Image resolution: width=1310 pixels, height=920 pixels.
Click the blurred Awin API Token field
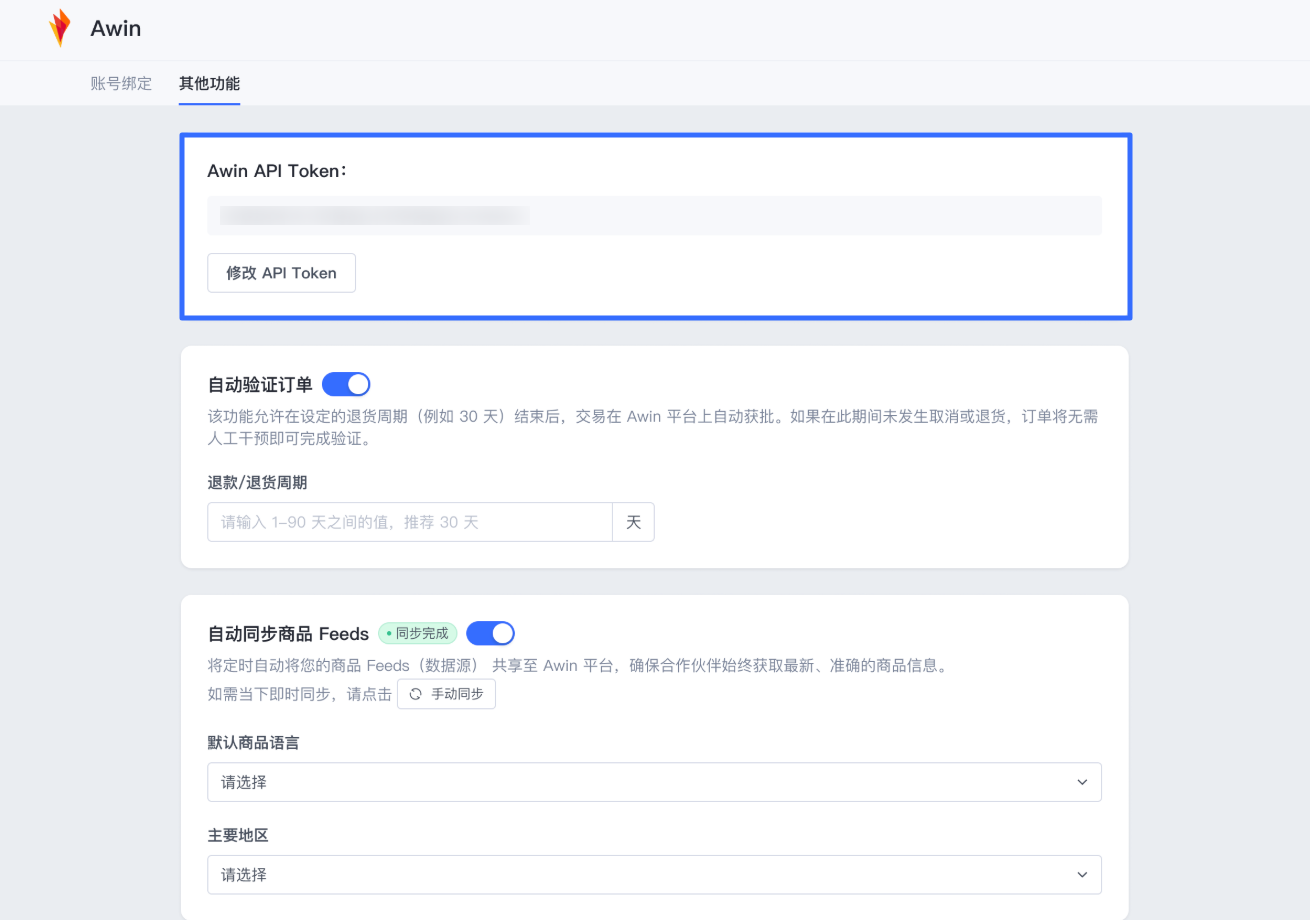coord(654,216)
